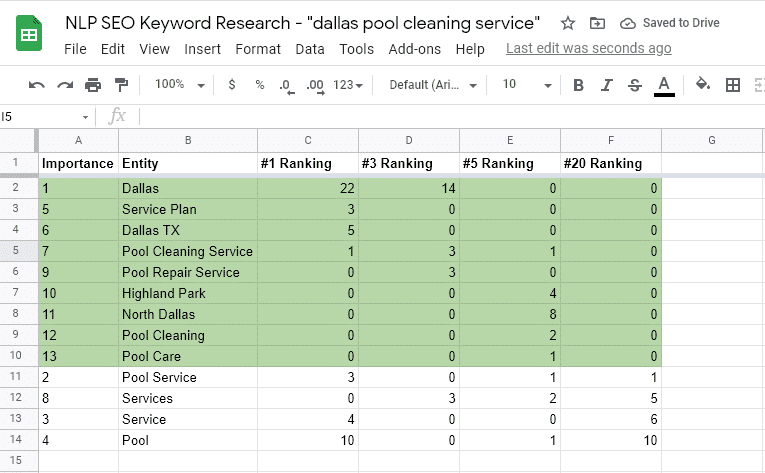Screen dimensions: 765x473
Task: Click the Undo arrow
Action: click(x=37, y=85)
